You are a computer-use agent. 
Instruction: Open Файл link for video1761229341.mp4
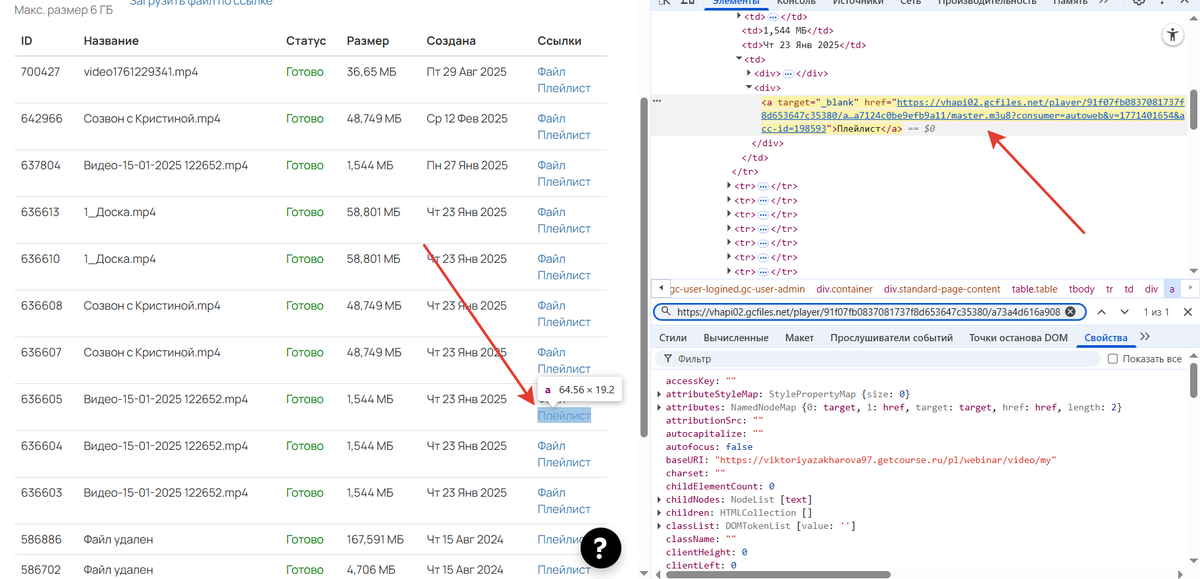point(551,72)
